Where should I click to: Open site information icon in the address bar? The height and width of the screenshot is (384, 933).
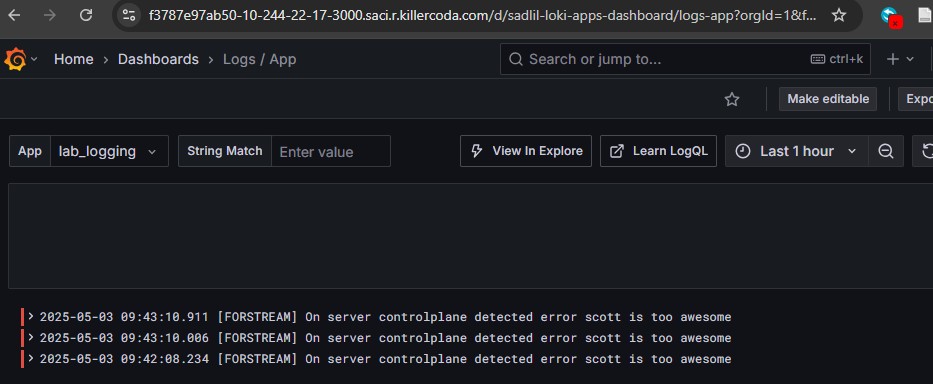[x=128, y=15]
